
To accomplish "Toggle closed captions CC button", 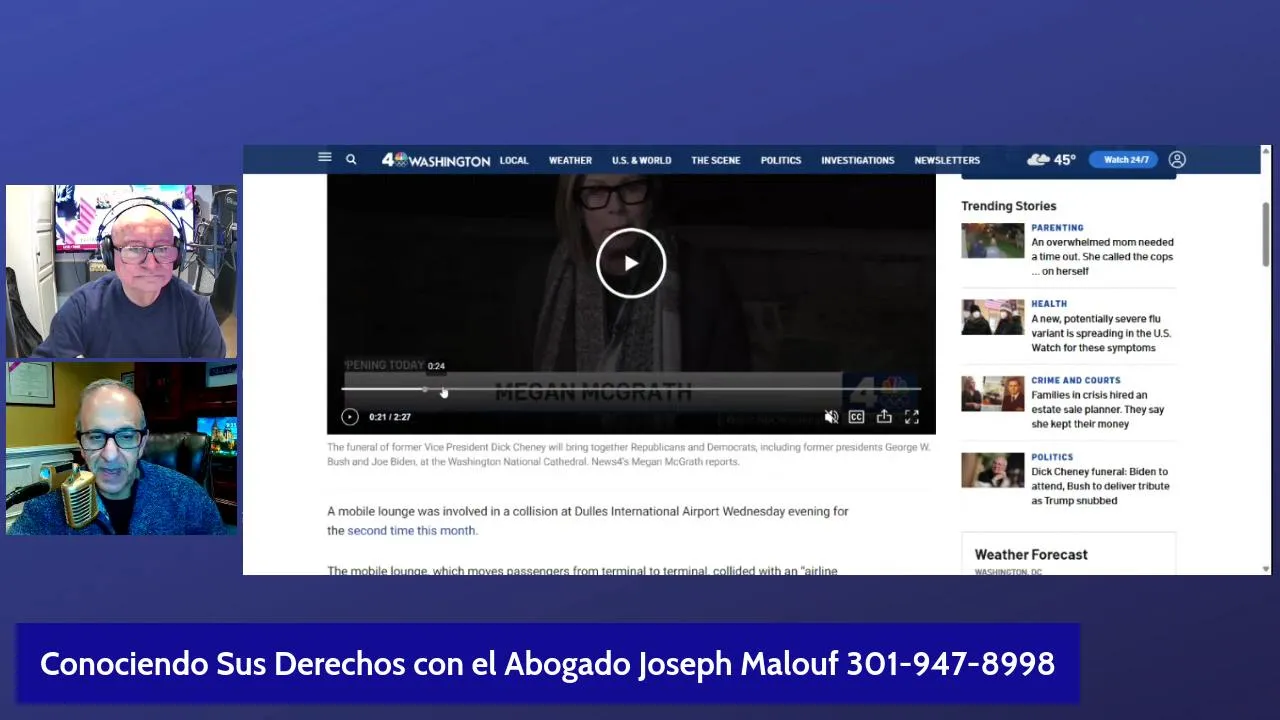I will [856, 417].
